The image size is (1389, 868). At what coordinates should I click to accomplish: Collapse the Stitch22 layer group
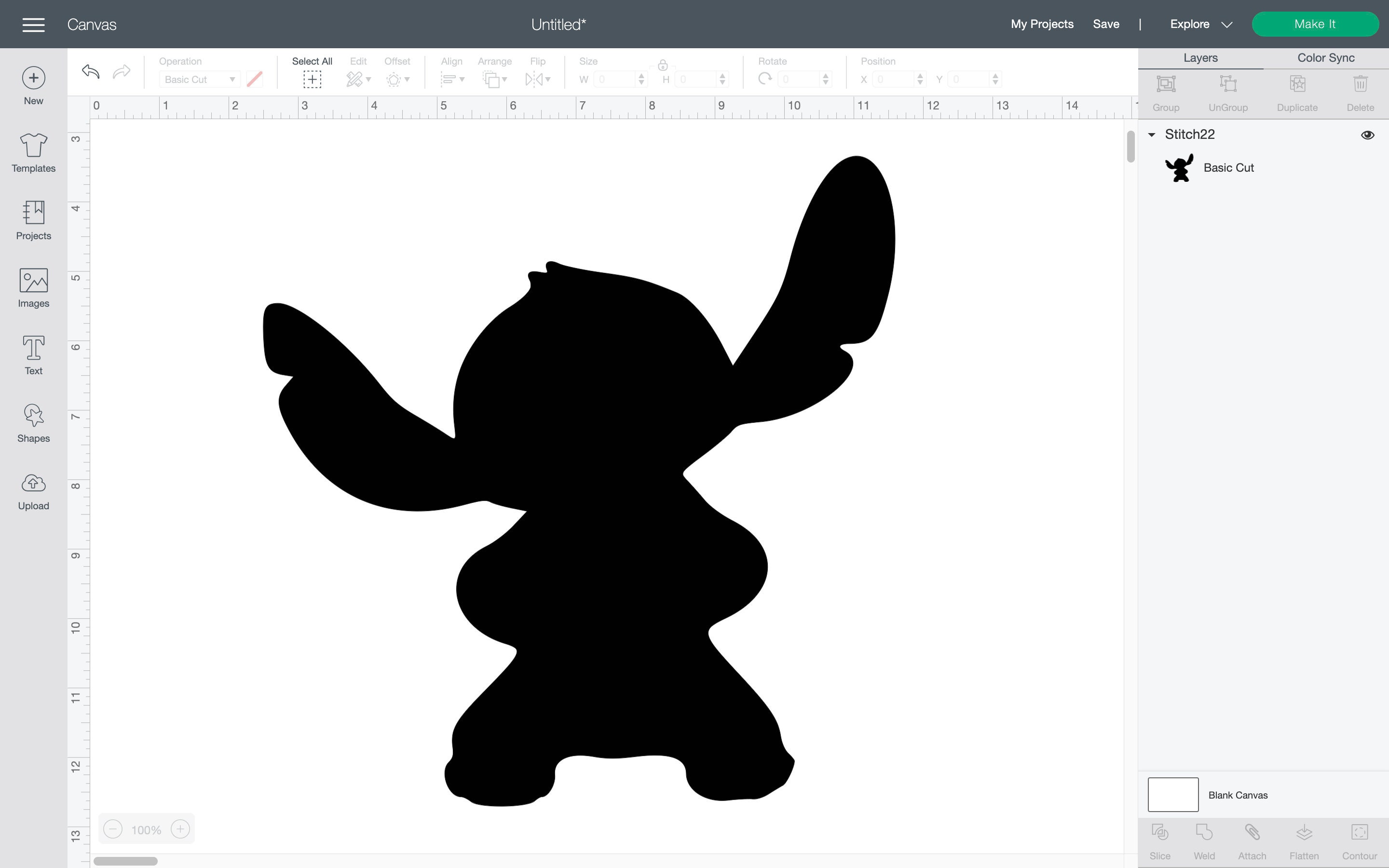coord(1152,135)
